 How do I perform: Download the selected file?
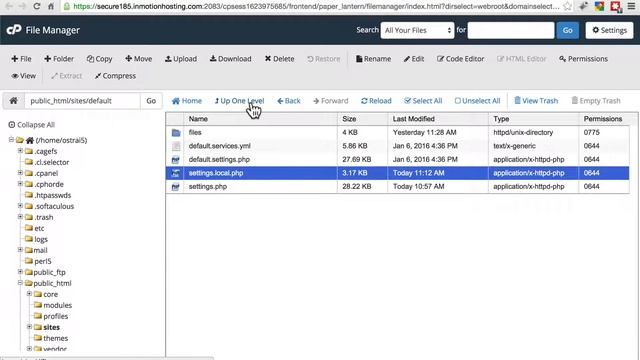click(231, 59)
